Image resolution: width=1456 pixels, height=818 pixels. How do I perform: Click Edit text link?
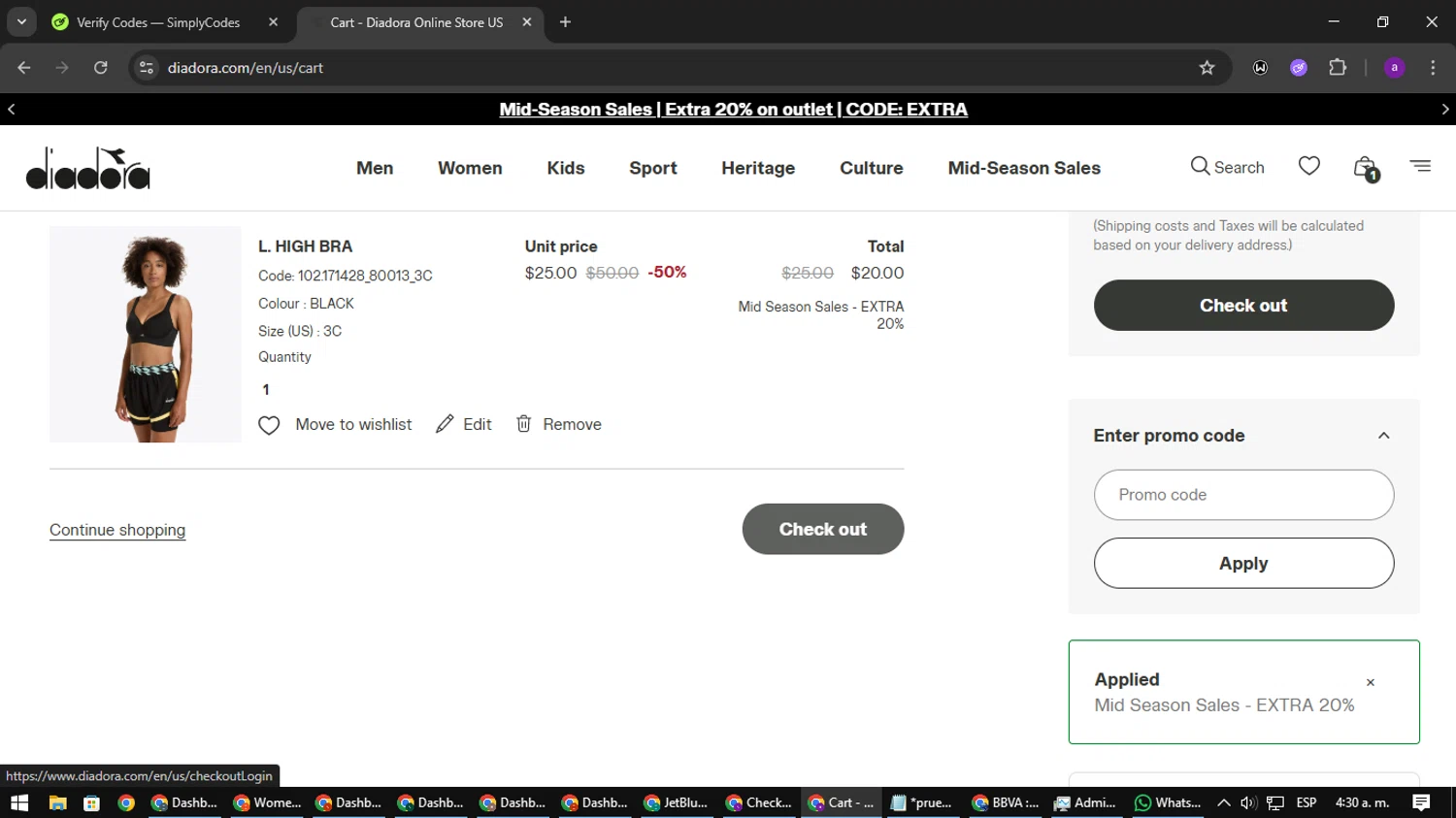[x=478, y=424]
